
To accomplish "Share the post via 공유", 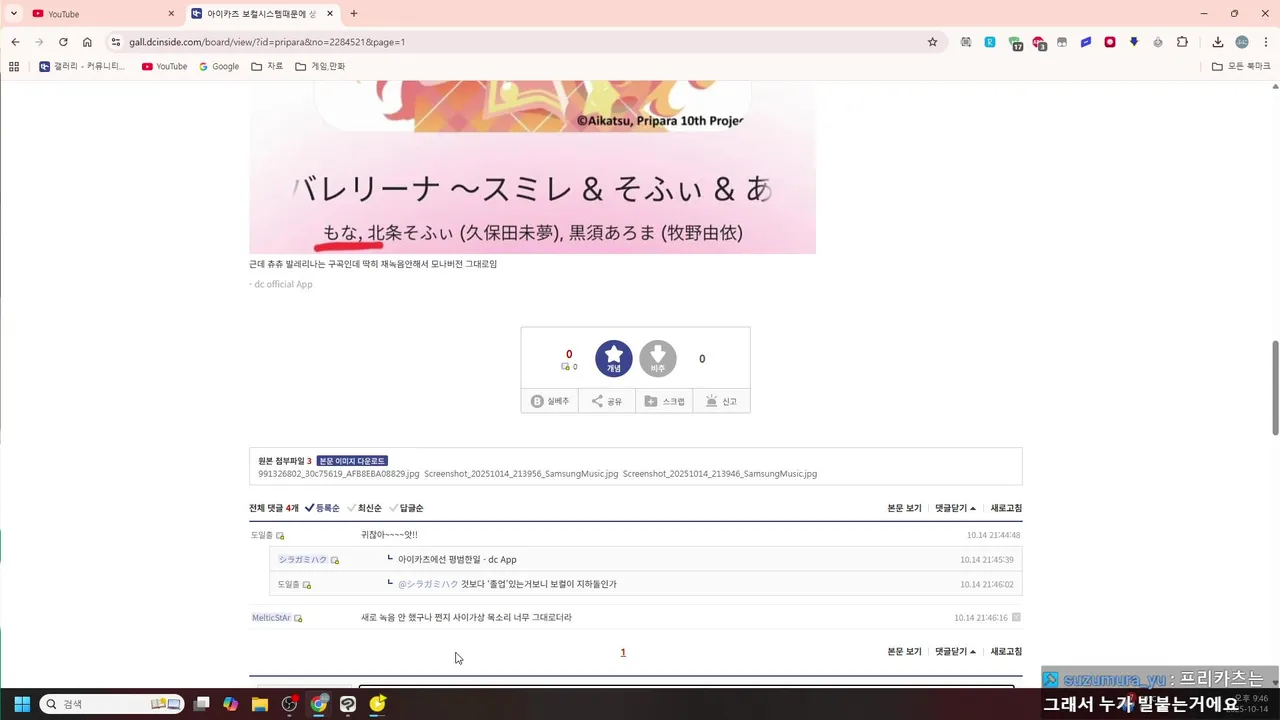I will pyautogui.click(x=606, y=401).
